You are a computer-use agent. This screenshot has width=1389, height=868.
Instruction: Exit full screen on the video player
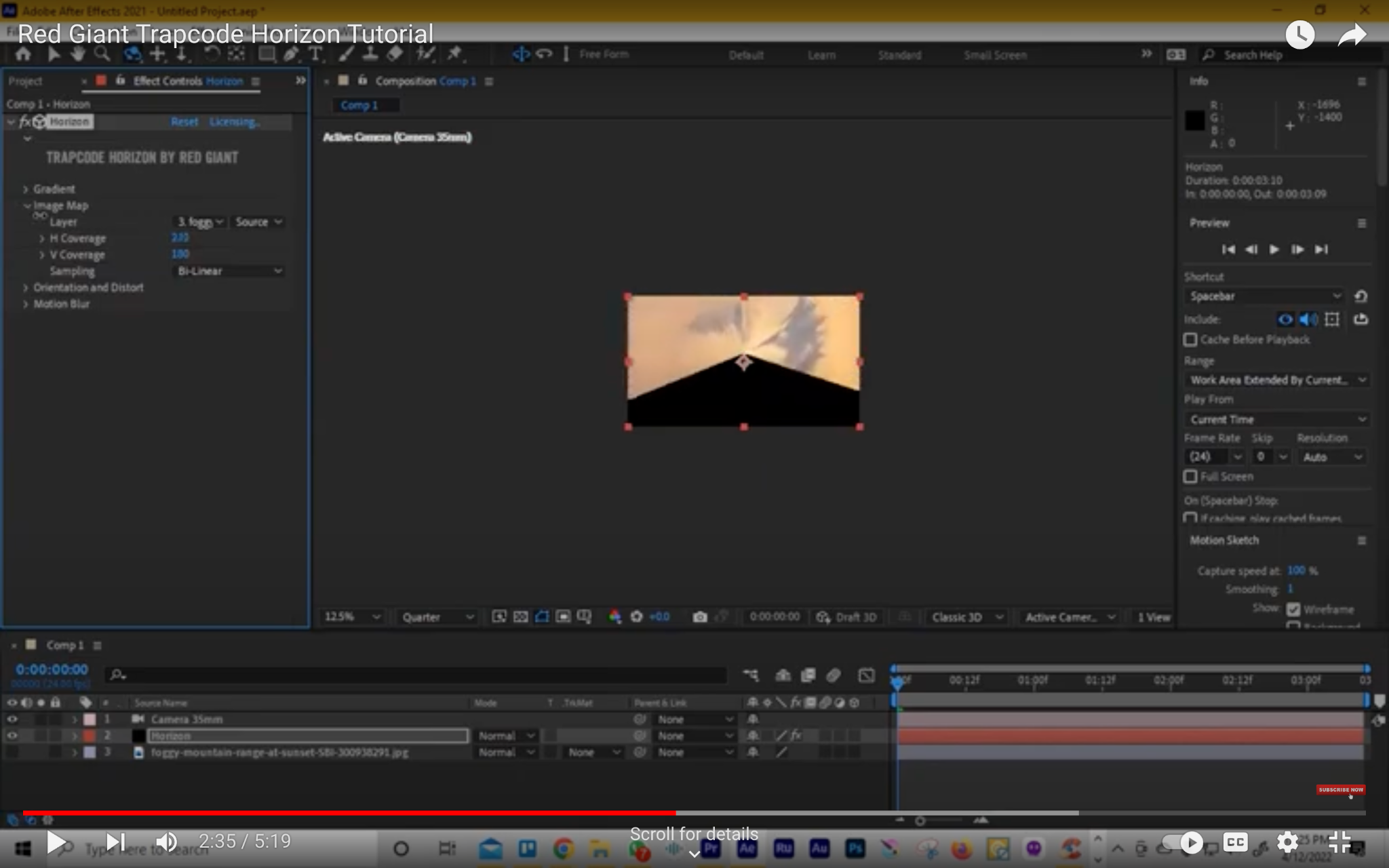click(x=1339, y=842)
